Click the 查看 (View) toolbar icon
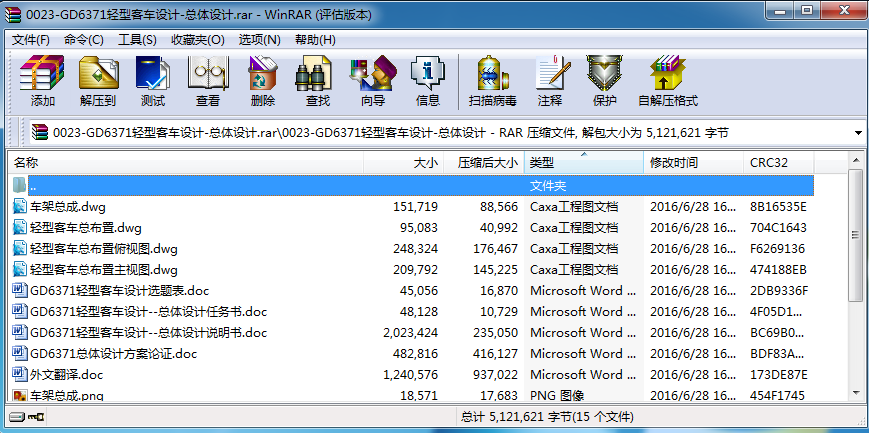 [208, 73]
